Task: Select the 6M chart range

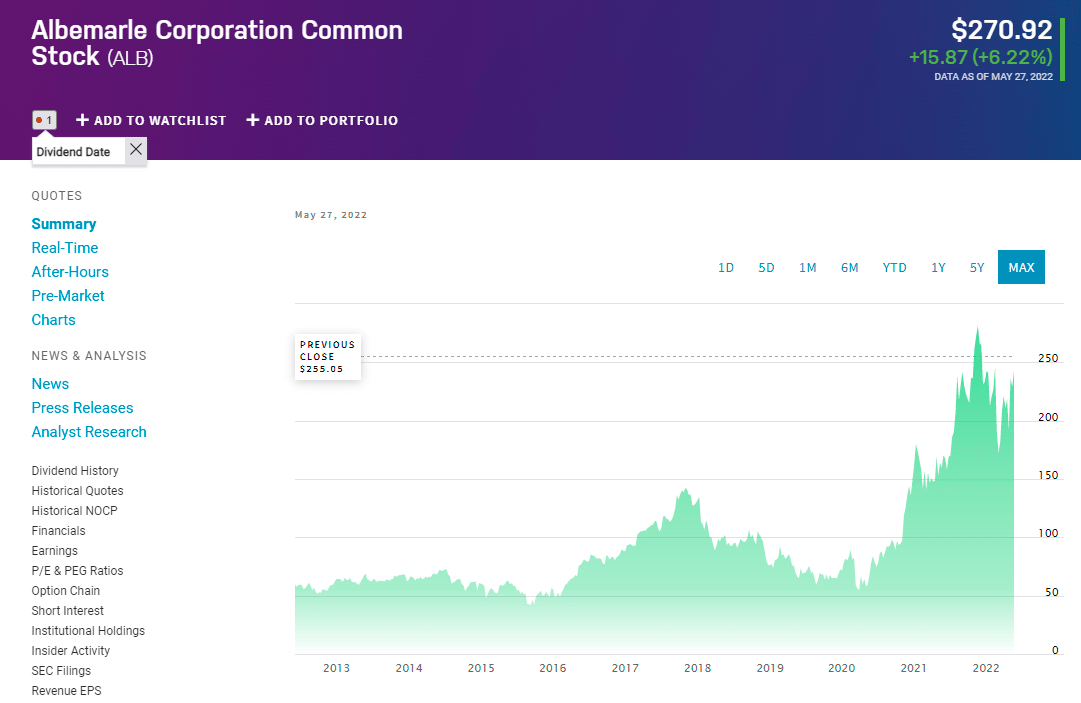Action: pyautogui.click(x=849, y=267)
